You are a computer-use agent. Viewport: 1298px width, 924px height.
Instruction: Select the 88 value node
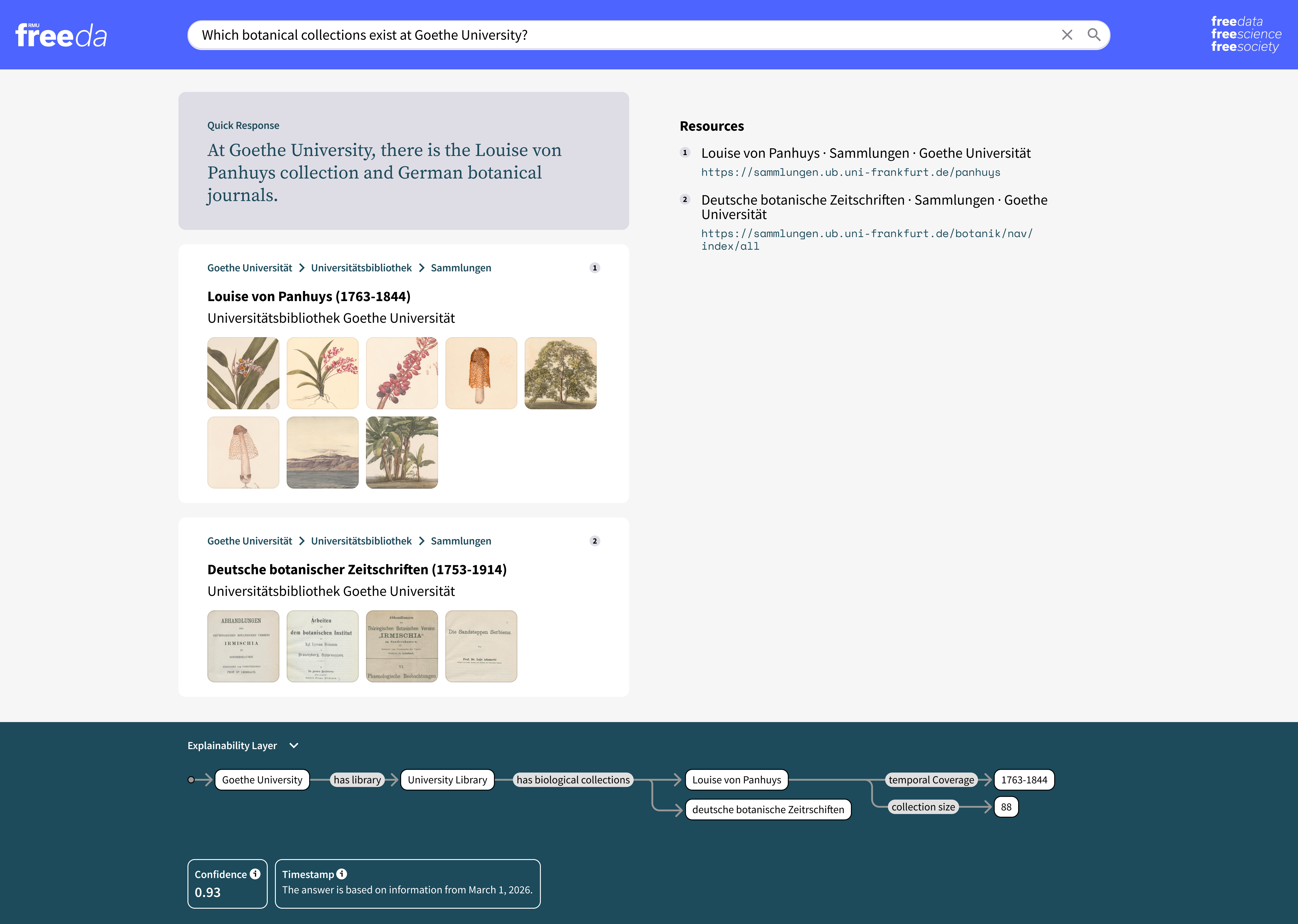pyautogui.click(x=1006, y=807)
